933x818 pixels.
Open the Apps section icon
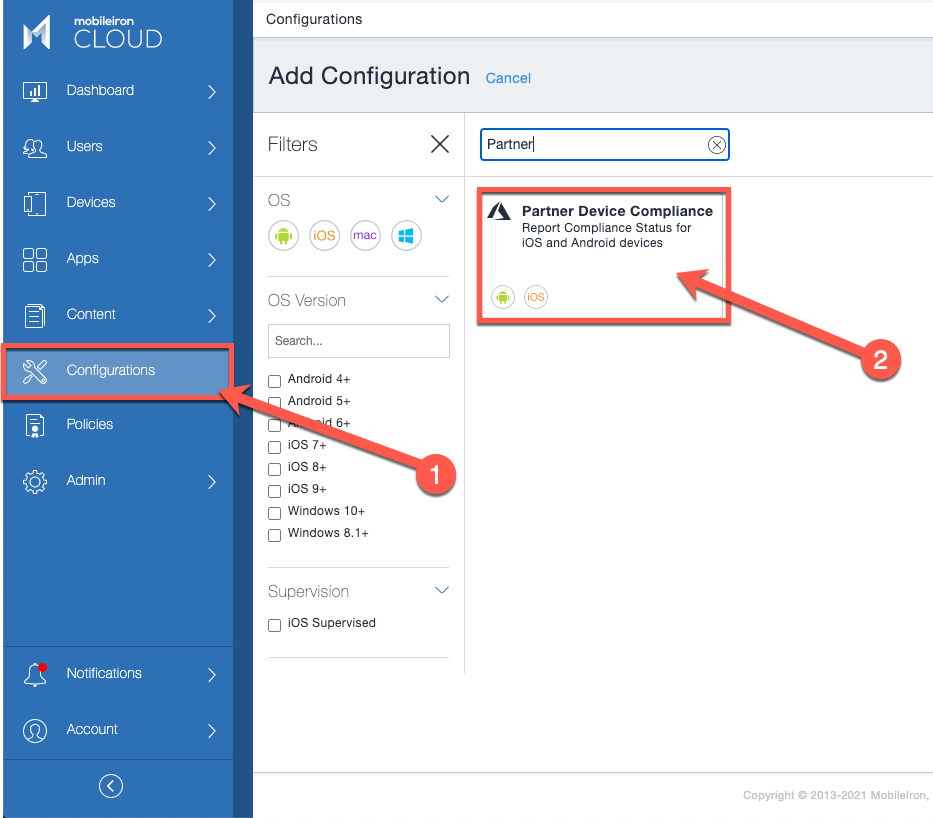pyautogui.click(x=35, y=258)
